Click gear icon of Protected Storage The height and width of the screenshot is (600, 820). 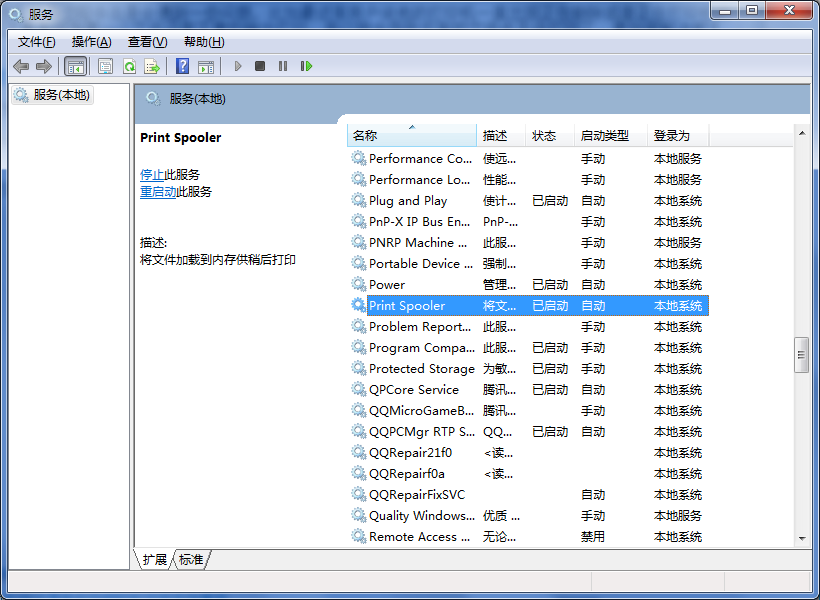pos(358,368)
